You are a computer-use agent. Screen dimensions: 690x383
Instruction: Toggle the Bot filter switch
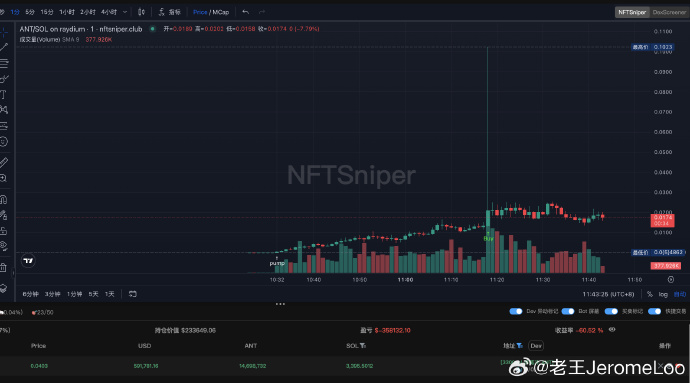click(568, 311)
